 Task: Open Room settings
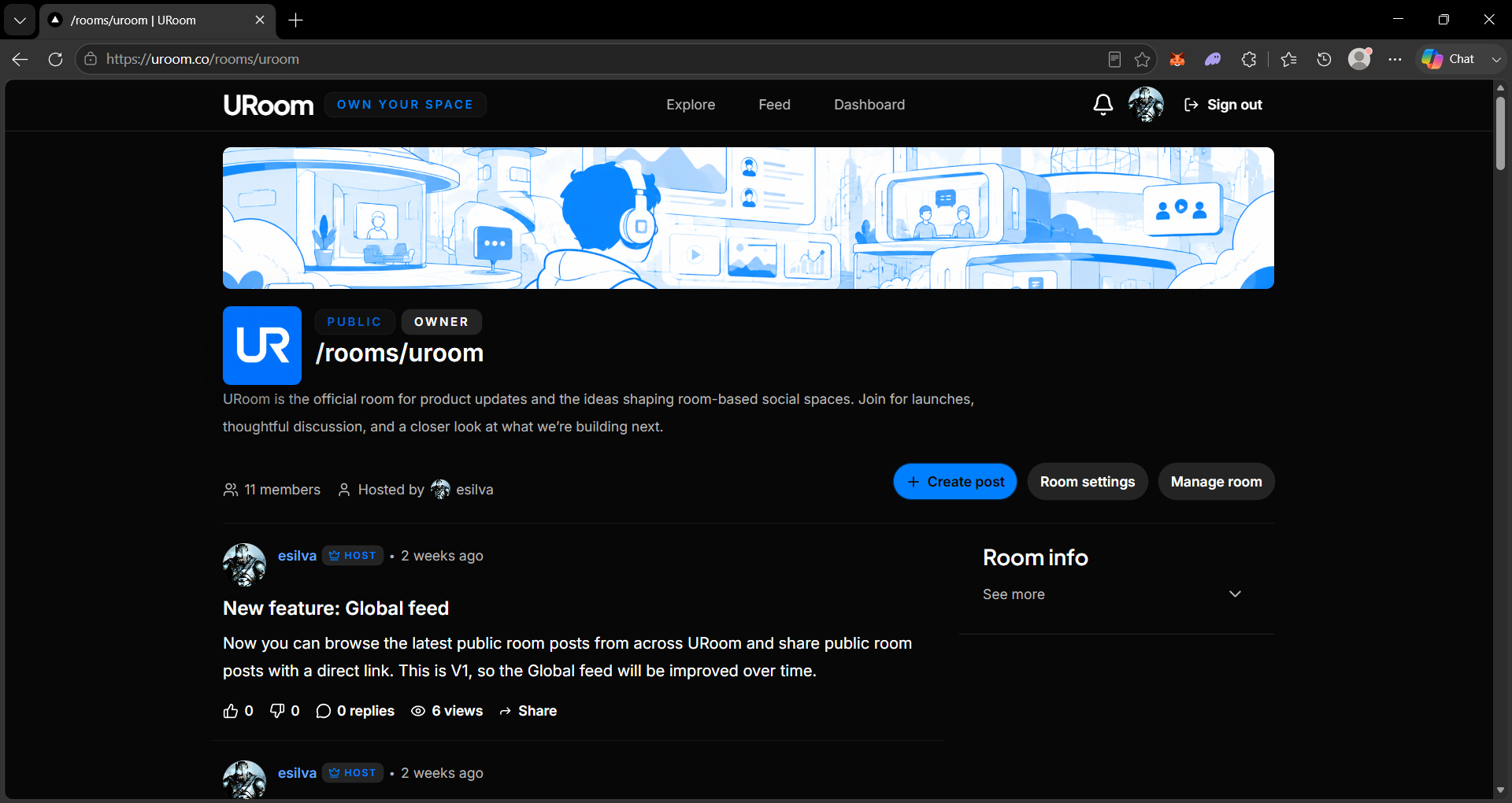(1088, 482)
